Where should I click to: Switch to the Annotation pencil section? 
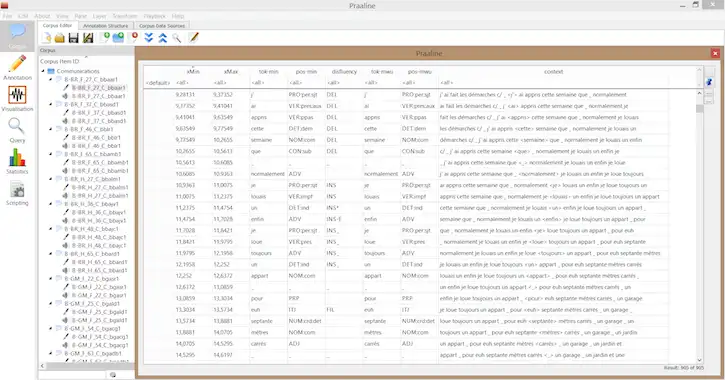(17, 67)
